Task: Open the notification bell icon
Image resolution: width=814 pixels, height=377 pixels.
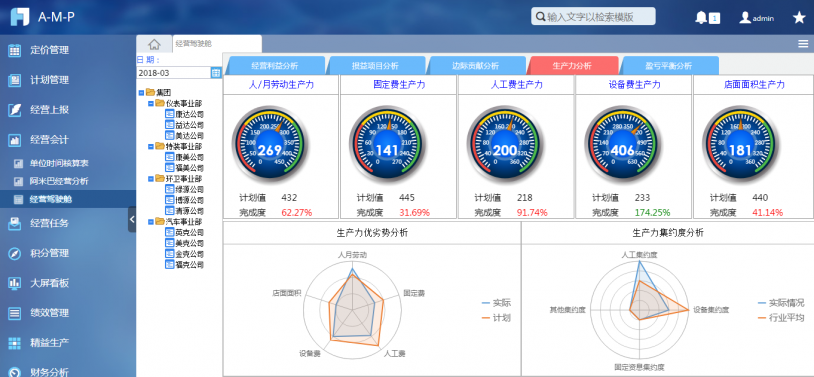Action: click(x=701, y=18)
